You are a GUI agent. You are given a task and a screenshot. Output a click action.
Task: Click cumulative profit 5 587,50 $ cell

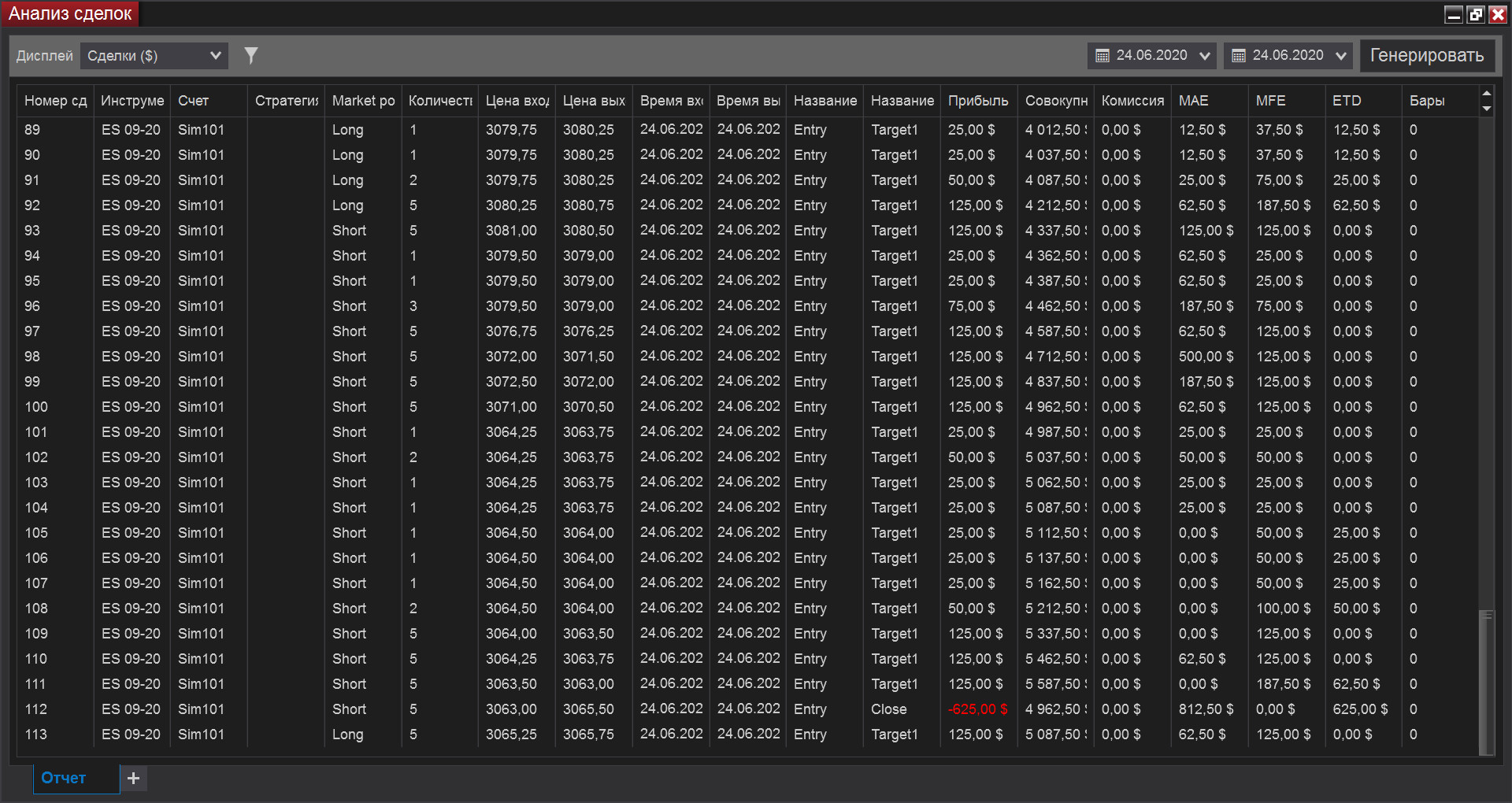point(1056,684)
